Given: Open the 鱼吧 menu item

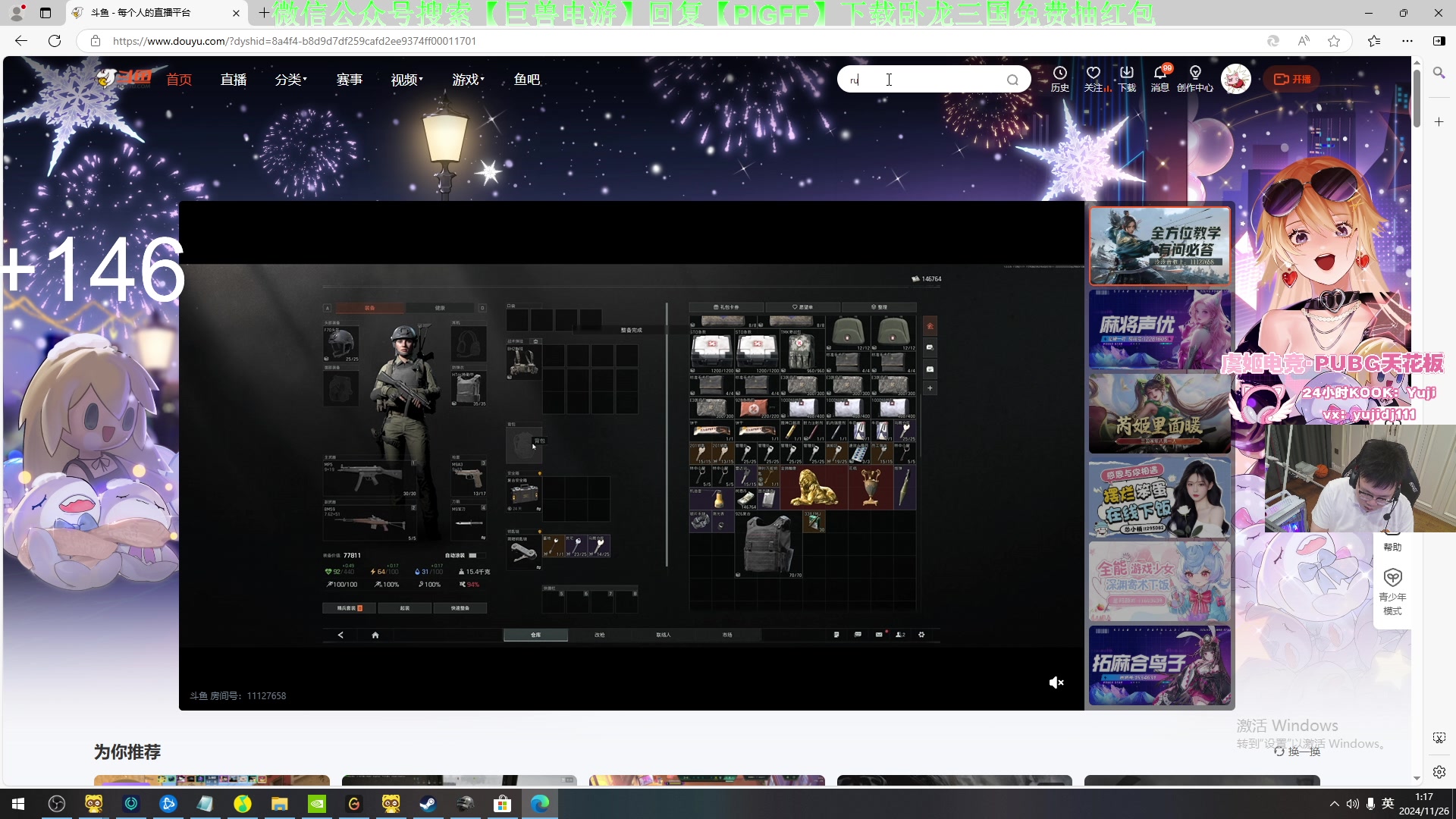Looking at the screenshot, I should click(527, 80).
